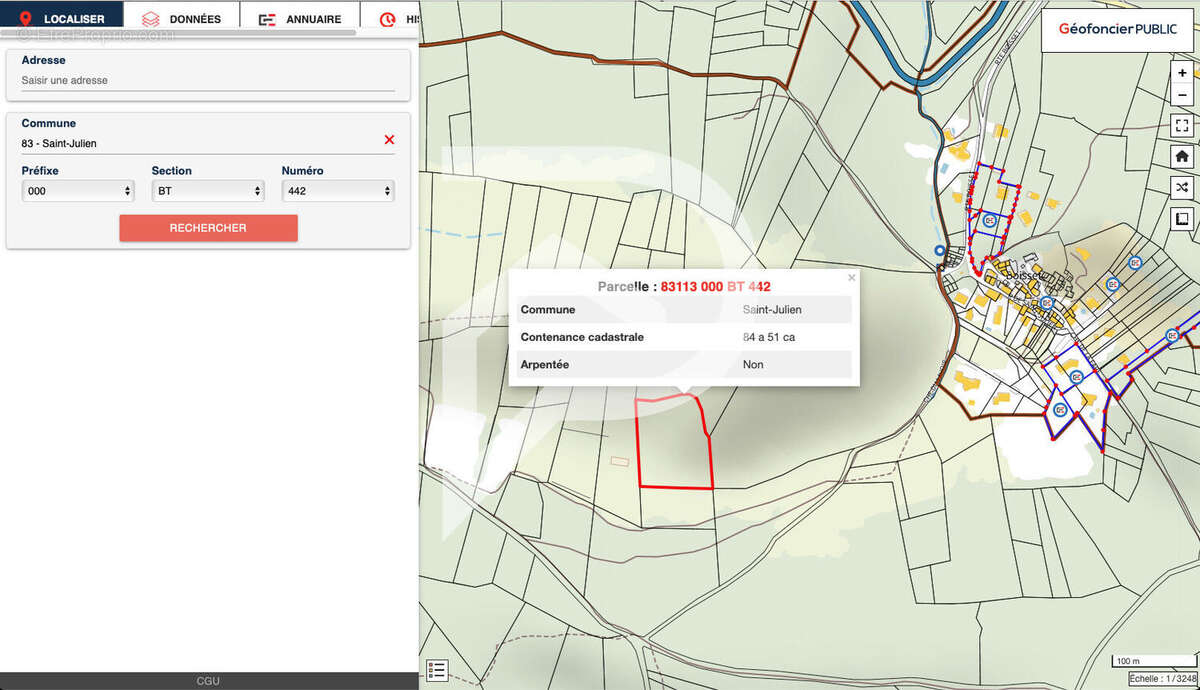Viewport: 1200px width, 690px height.
Task: Open the Annuaire tab
Action: point(300,19)
